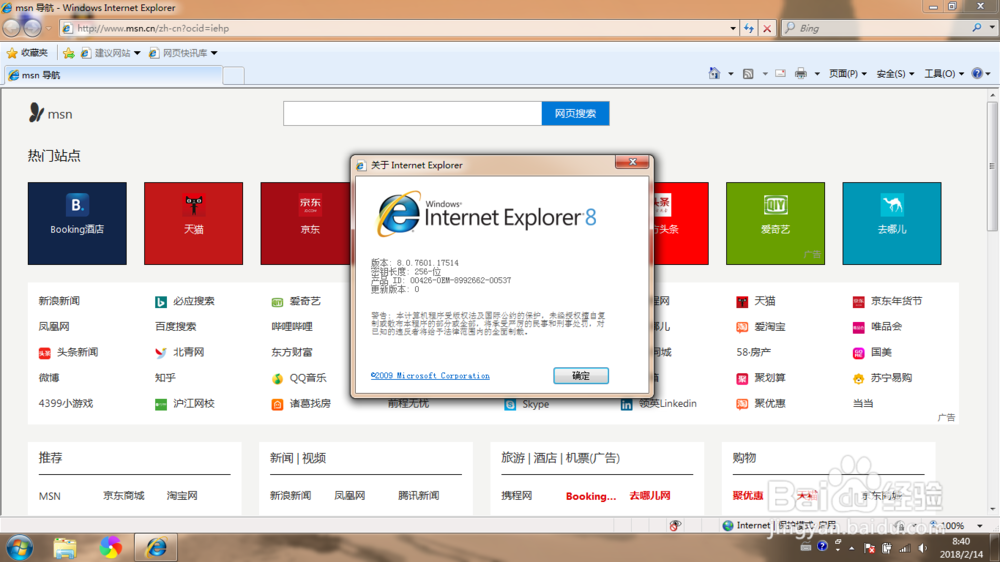This screenshot has height=562, width=1000.
Task: Click 收藏夹 favorites label
Action: click(x=34, y=53)
